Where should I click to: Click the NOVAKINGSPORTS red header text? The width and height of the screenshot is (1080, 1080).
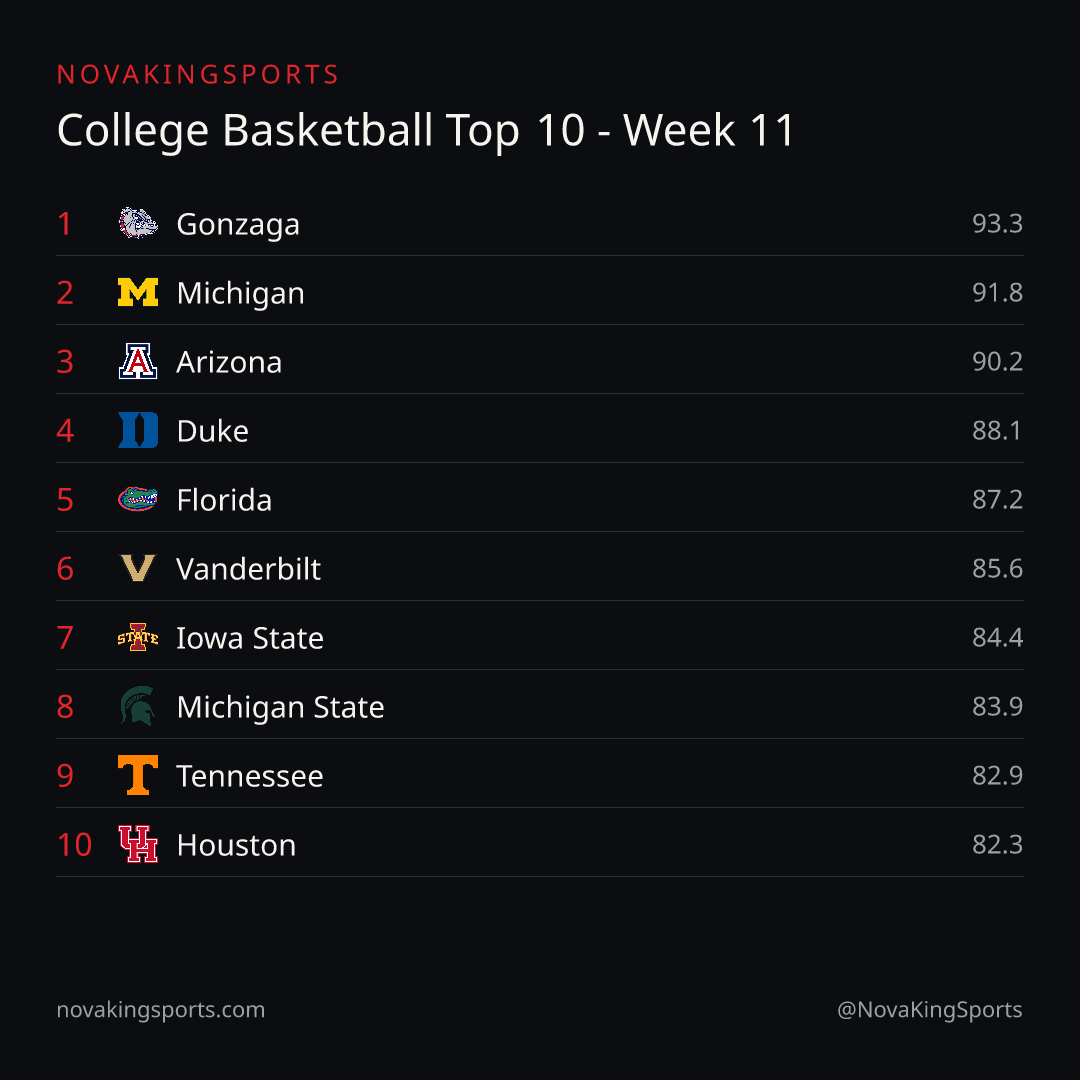click(198, 74)
